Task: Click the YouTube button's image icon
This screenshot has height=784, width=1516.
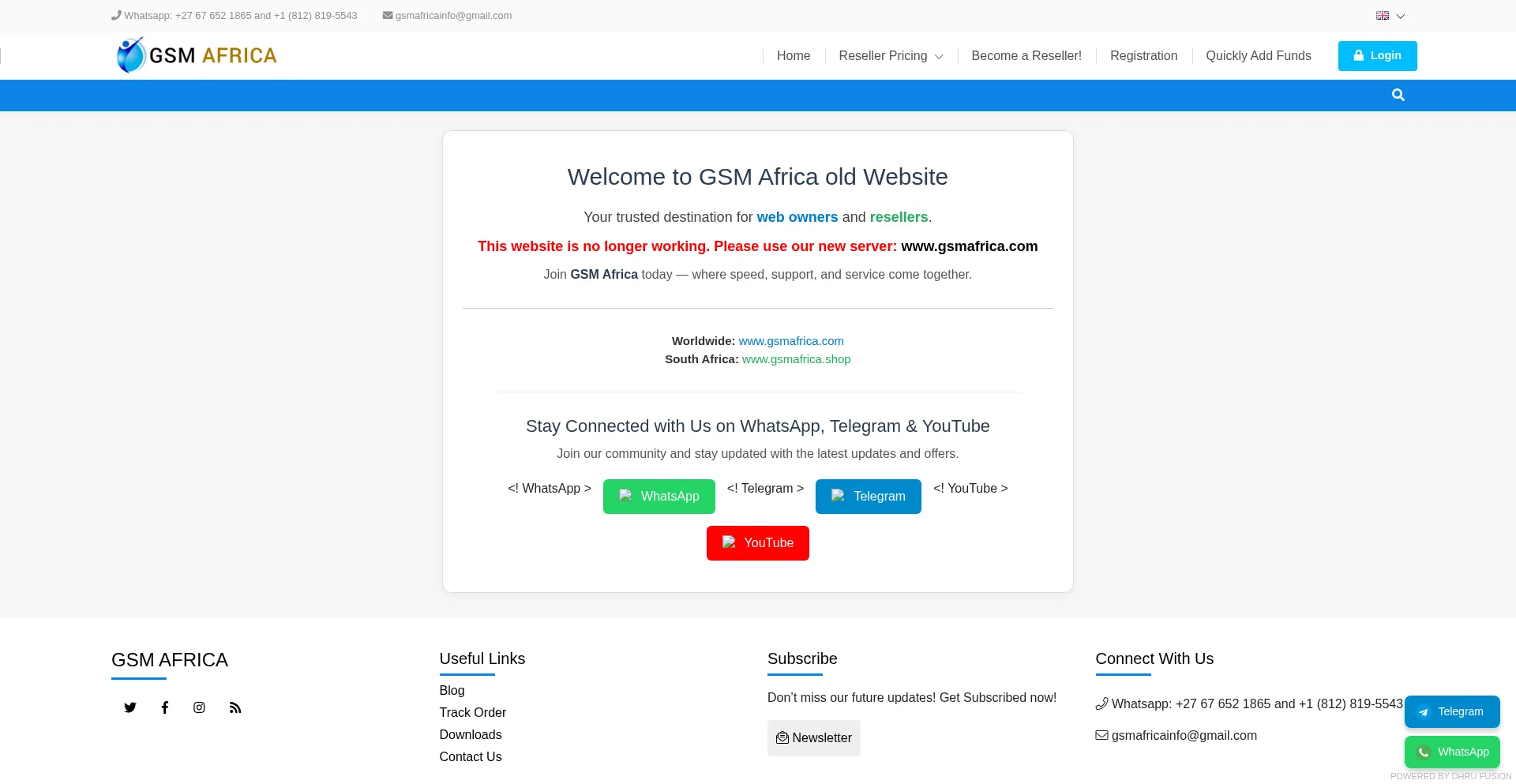Action: (x=729, y=542)
